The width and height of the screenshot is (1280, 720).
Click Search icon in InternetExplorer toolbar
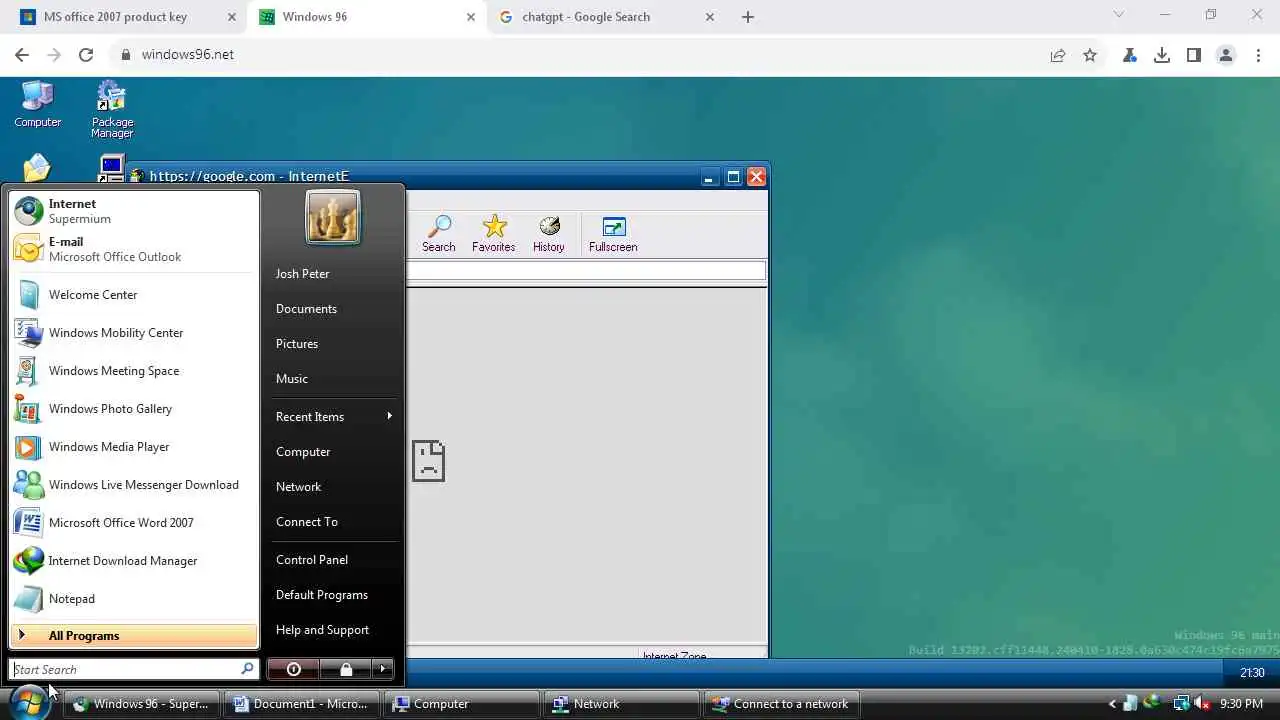coord(438,234)
